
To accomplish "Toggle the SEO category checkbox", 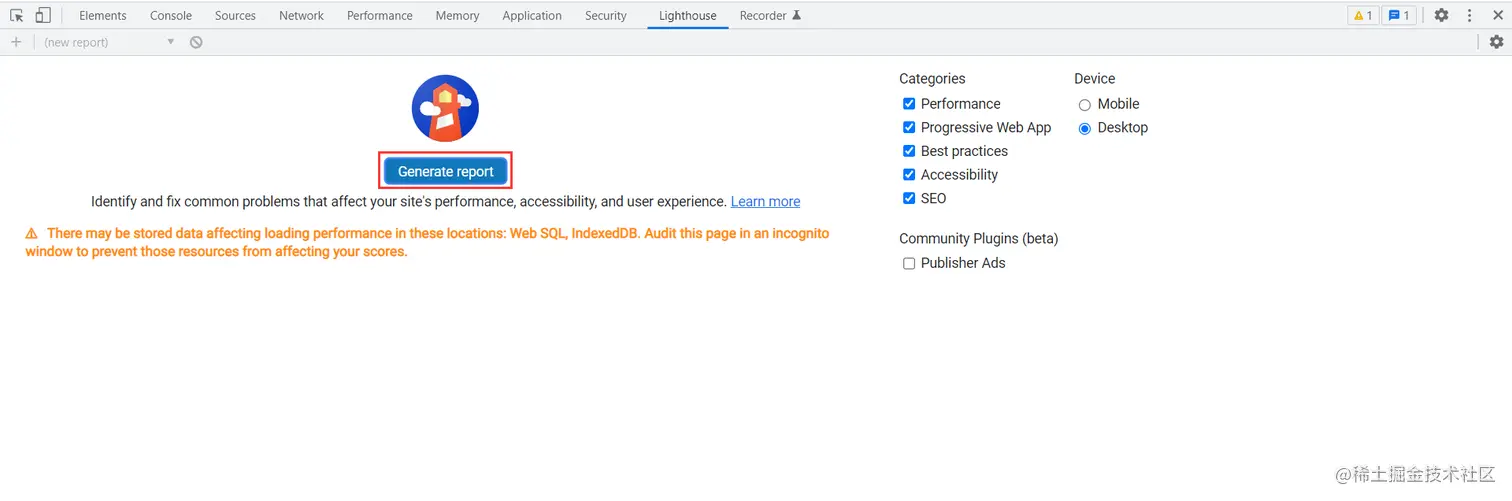I will click(909, 198).
